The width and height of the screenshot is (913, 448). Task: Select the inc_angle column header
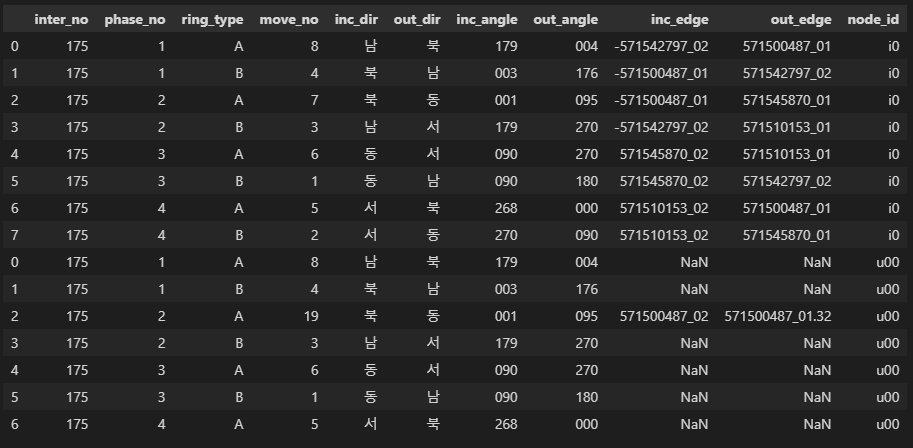486,19
